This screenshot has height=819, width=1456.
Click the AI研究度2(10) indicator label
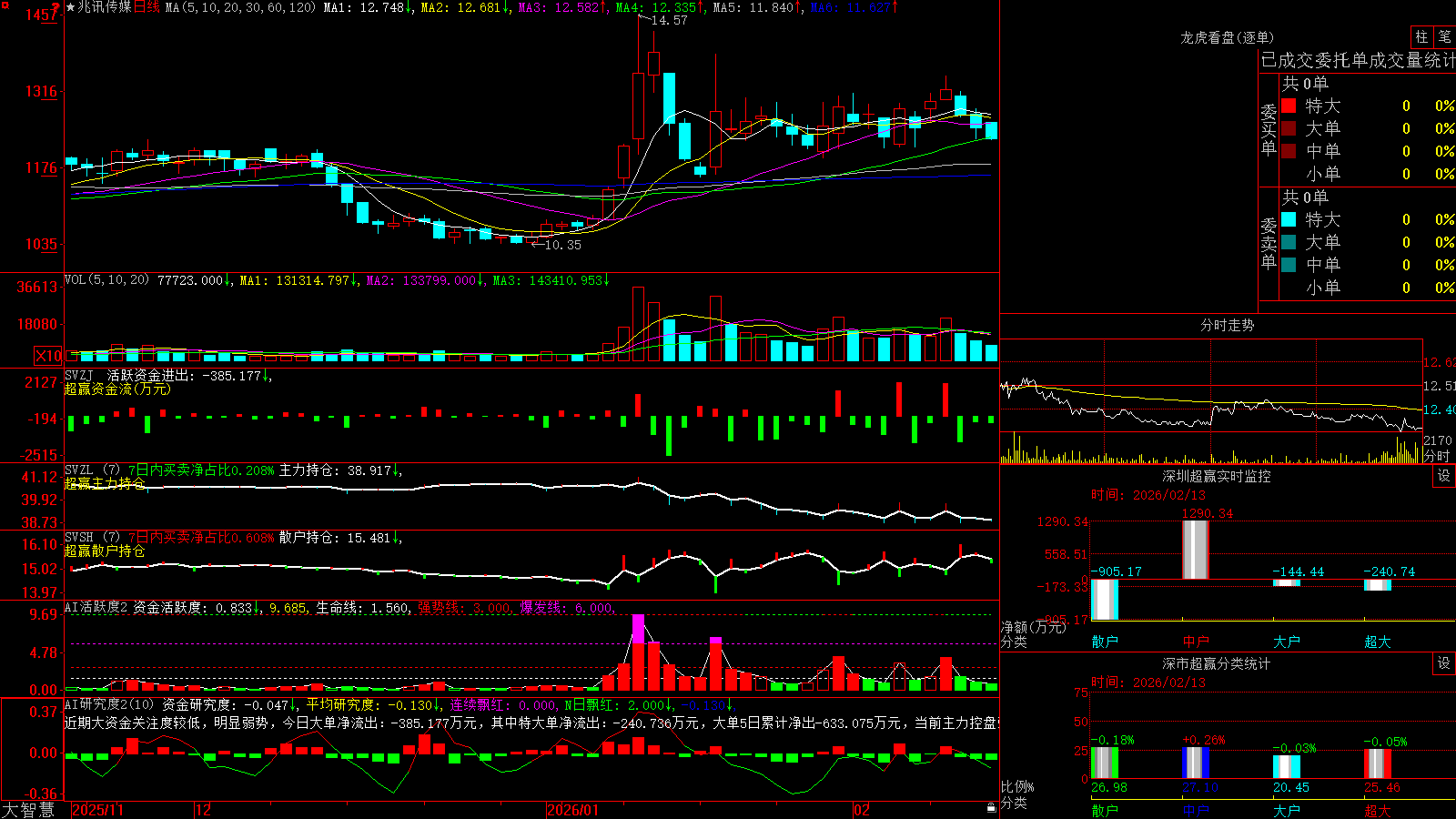109,704
